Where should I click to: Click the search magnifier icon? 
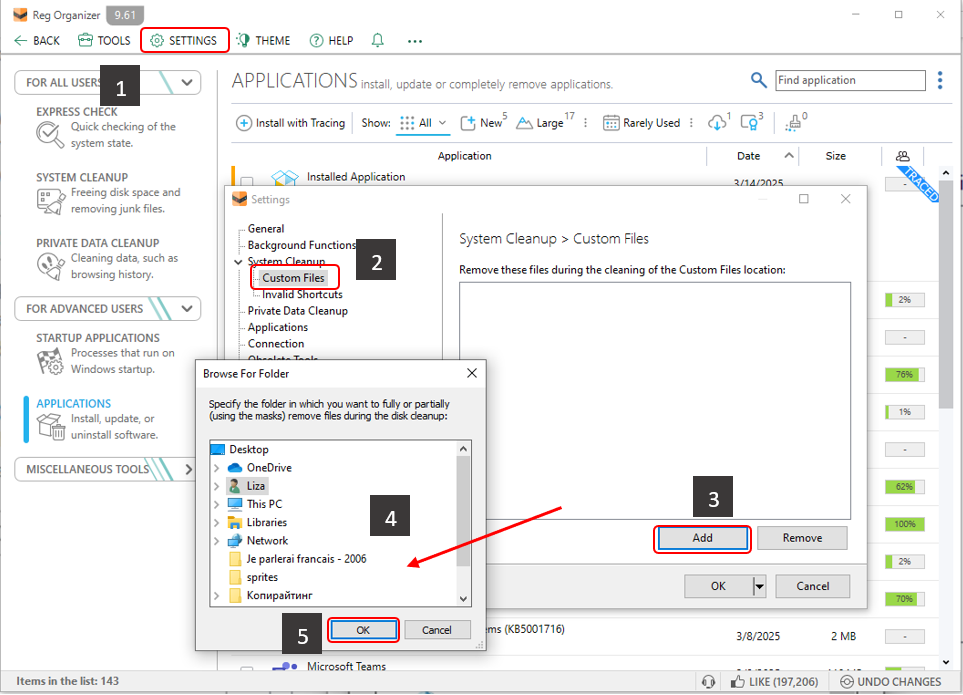click(759, 81)
